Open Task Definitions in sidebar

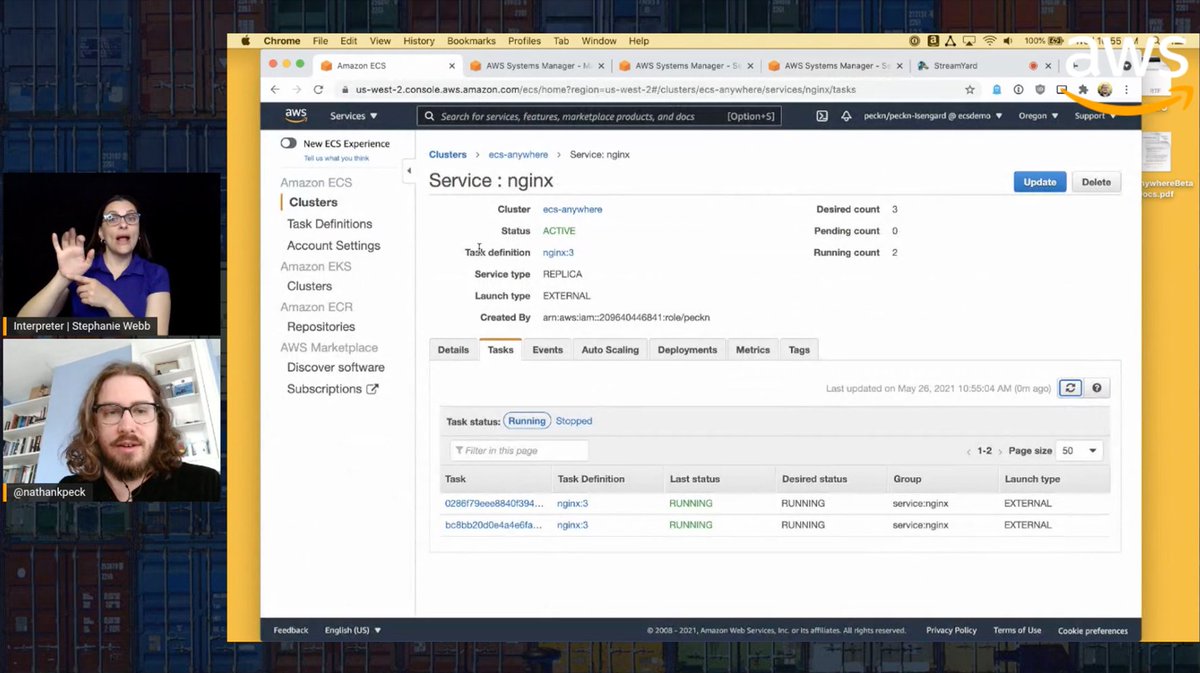[x=329, y=224]
